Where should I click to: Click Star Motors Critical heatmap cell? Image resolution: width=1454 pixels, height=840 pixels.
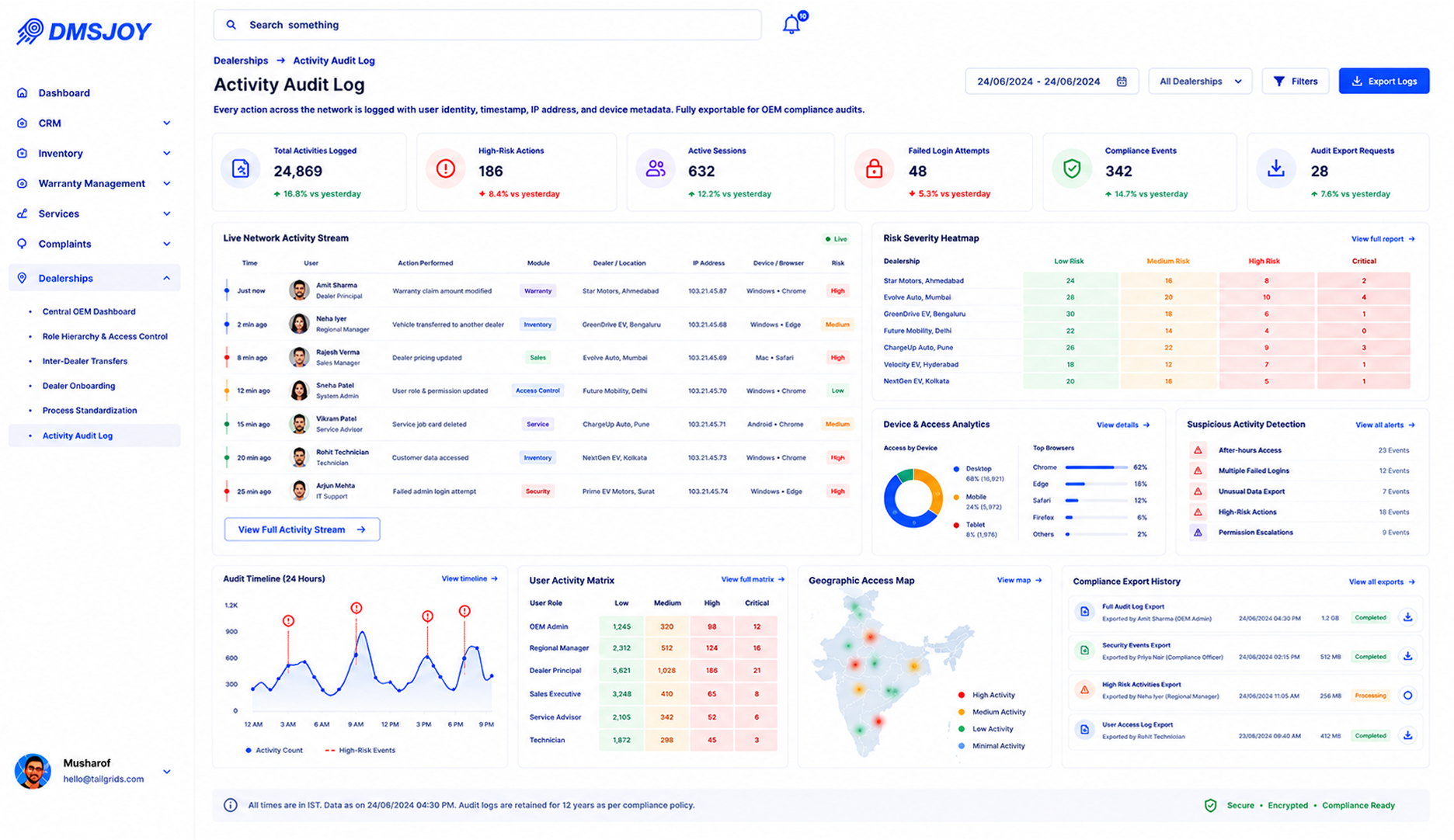click(1363, 281)
